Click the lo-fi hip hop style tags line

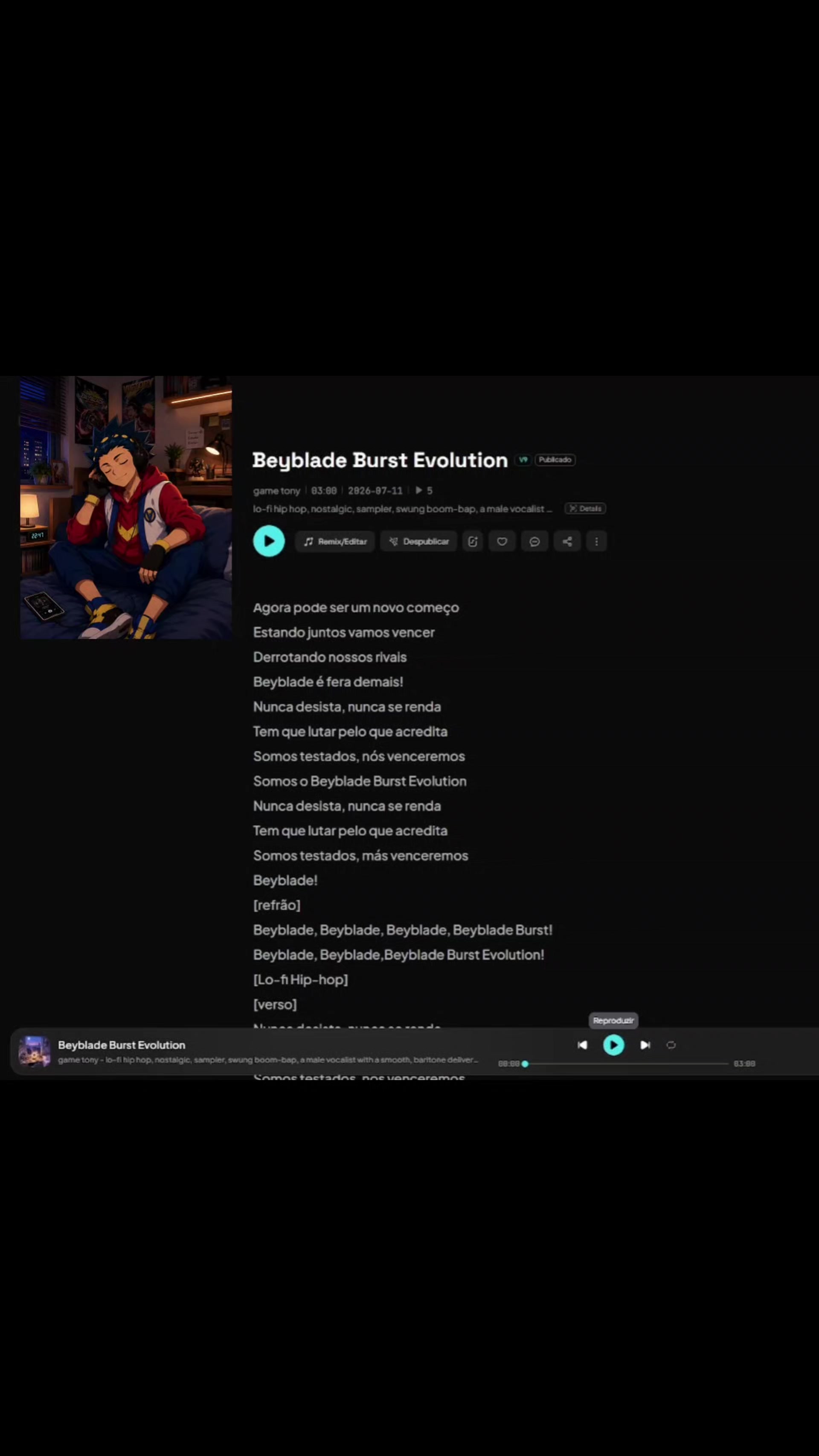coord(403,509)
